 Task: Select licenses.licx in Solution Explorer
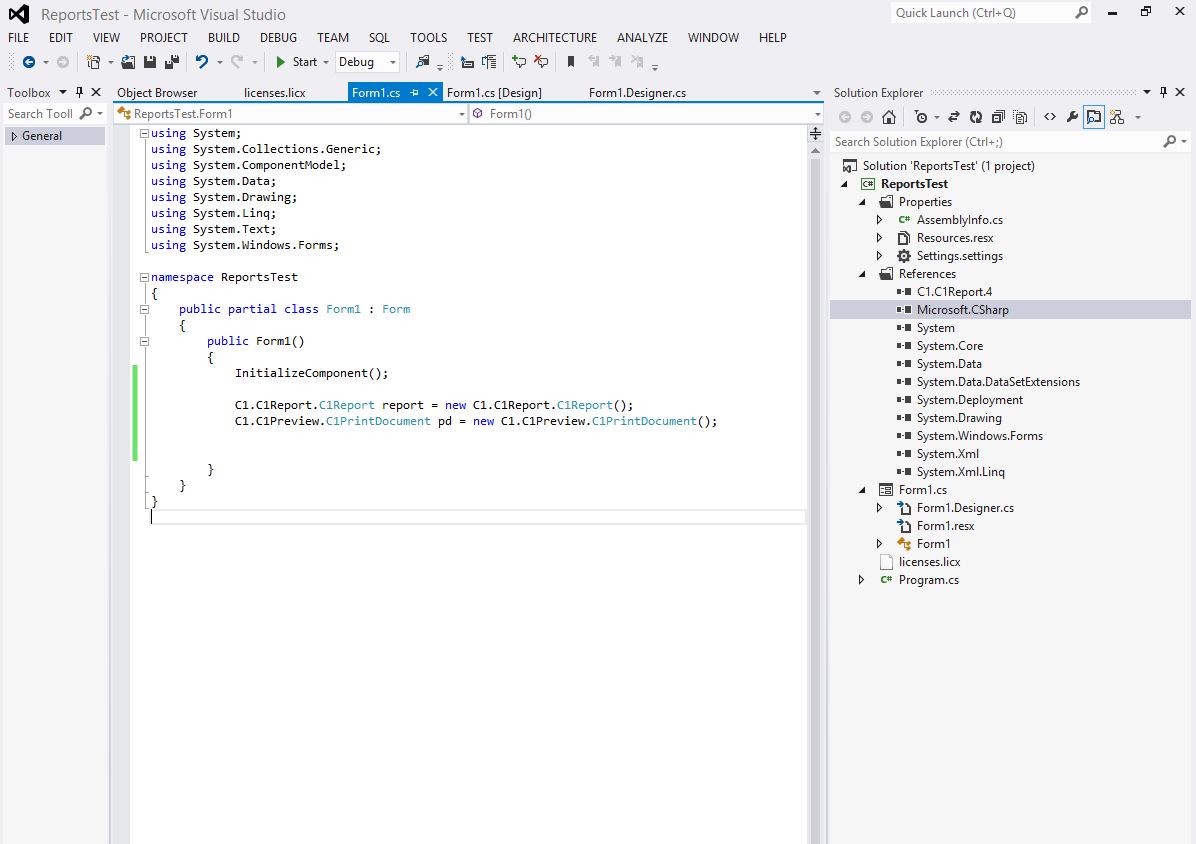(x=929, y=562)
